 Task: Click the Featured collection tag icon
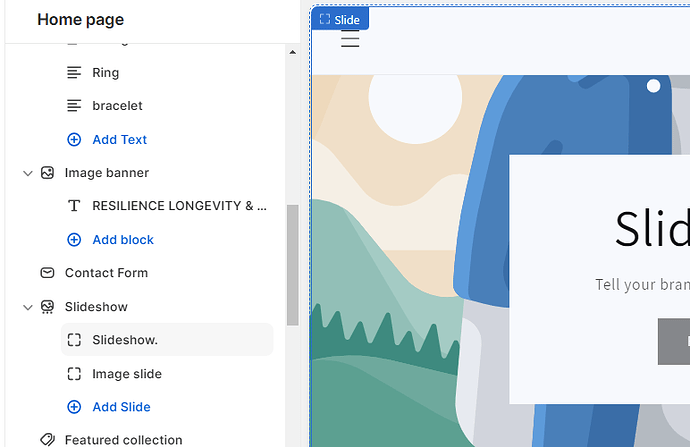tap(48, 440)
